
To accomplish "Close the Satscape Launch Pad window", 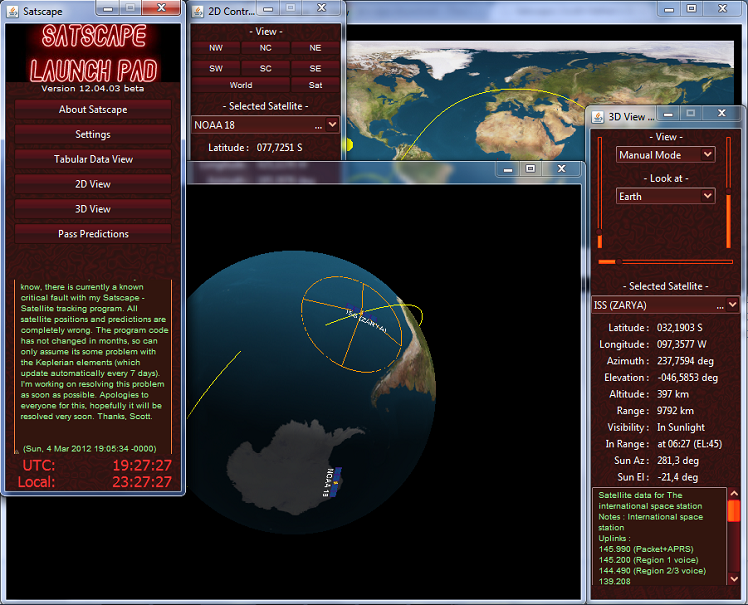I will (x=161, y=8).
